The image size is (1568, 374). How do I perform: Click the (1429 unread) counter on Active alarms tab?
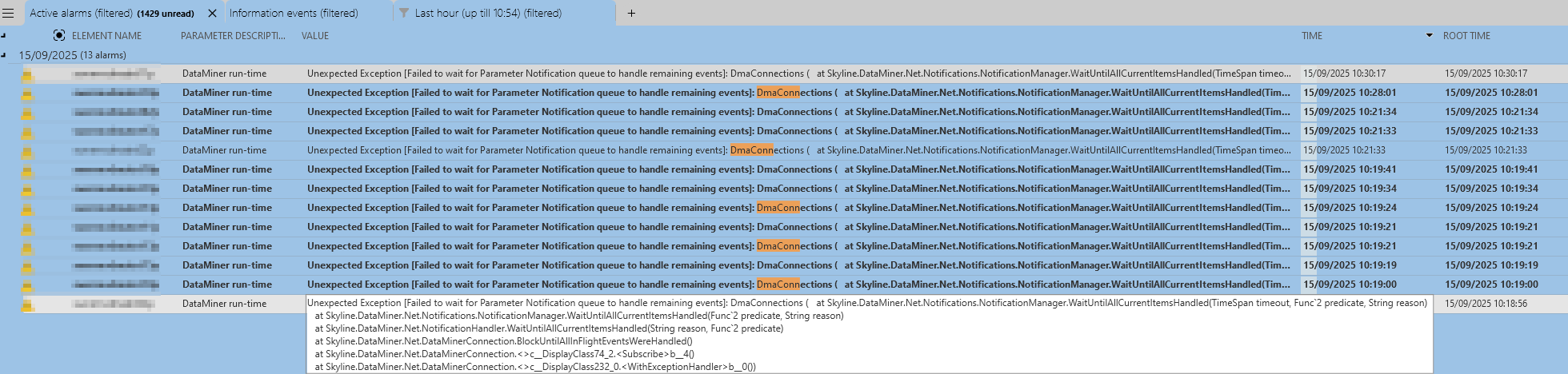coord(166,14)
